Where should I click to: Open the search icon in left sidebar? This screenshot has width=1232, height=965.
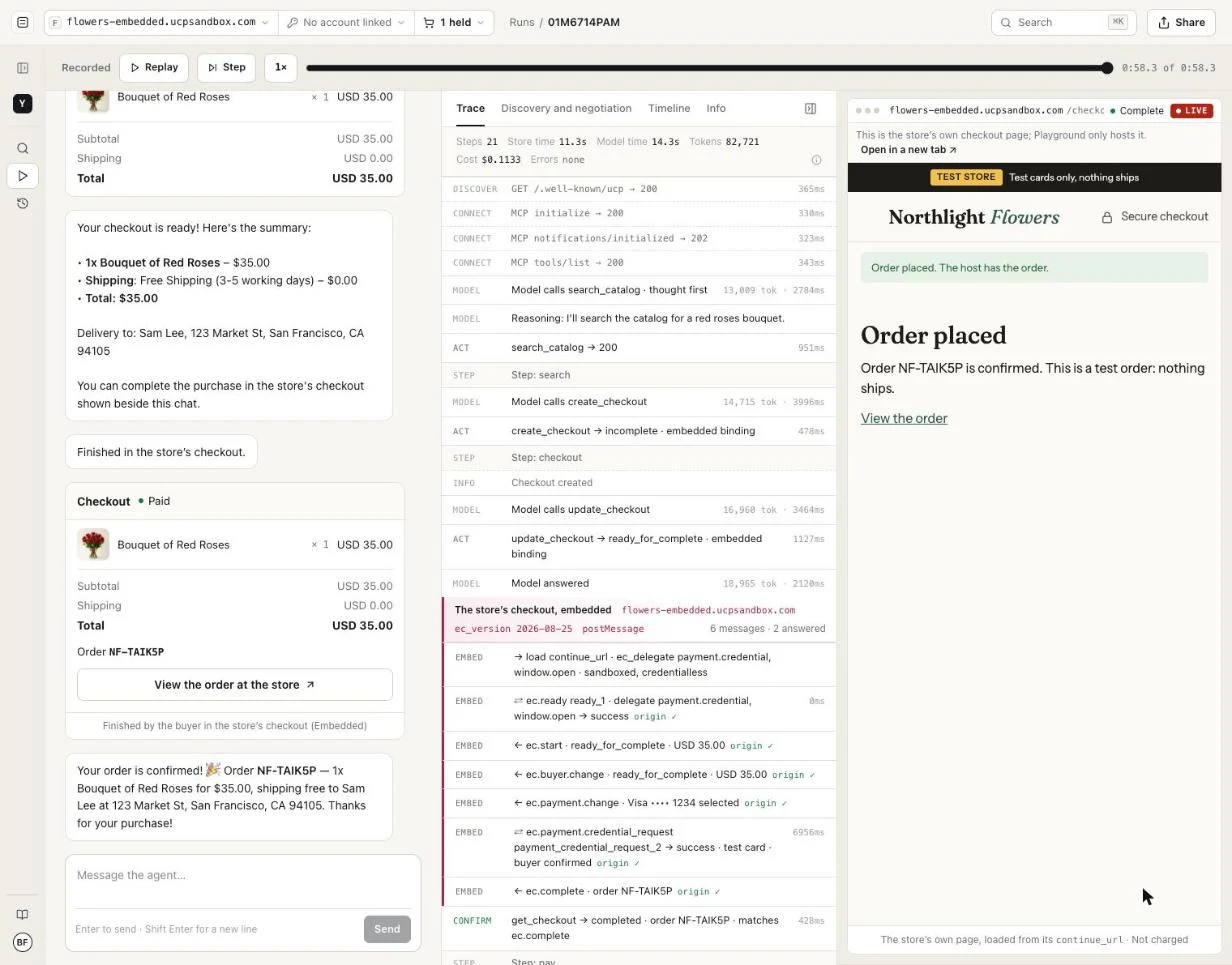click(22, 149)
